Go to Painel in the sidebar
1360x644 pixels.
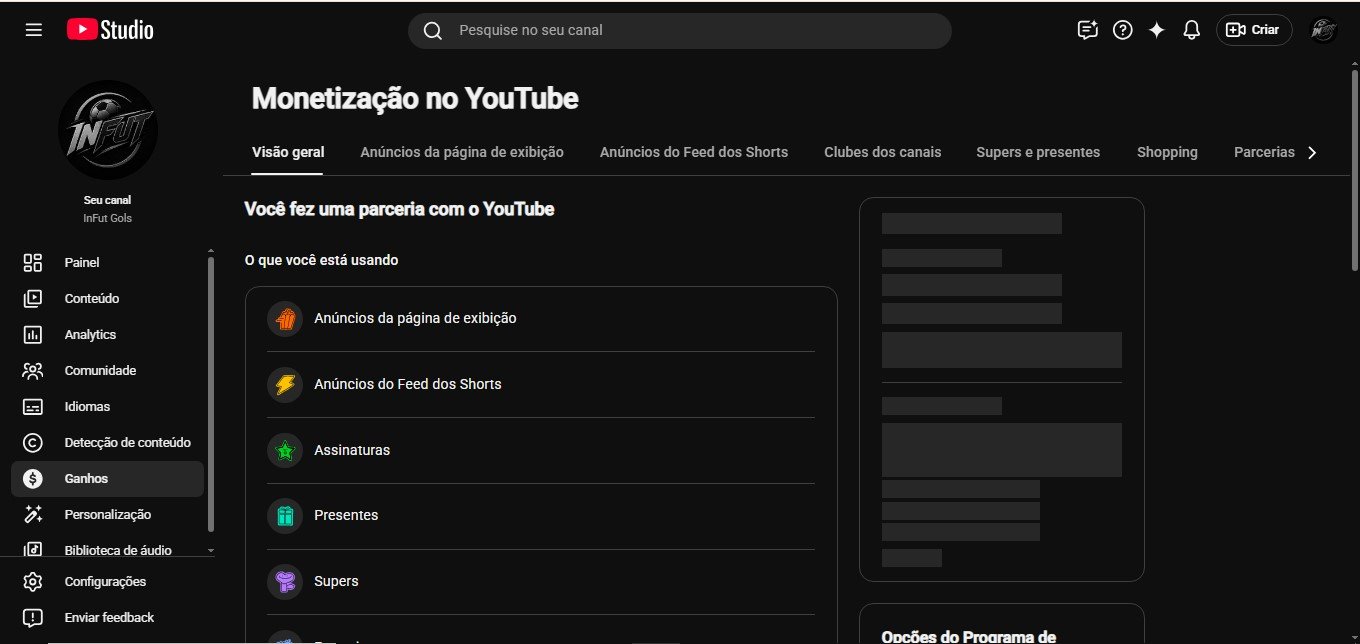point(107,262)
